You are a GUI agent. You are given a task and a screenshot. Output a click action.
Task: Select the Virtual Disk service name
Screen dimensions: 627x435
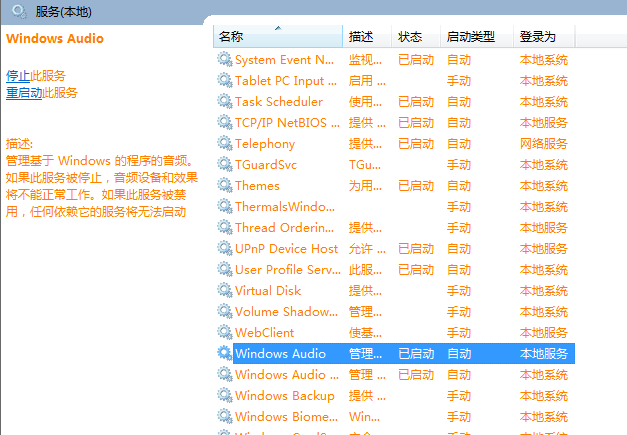pos(268,291)
